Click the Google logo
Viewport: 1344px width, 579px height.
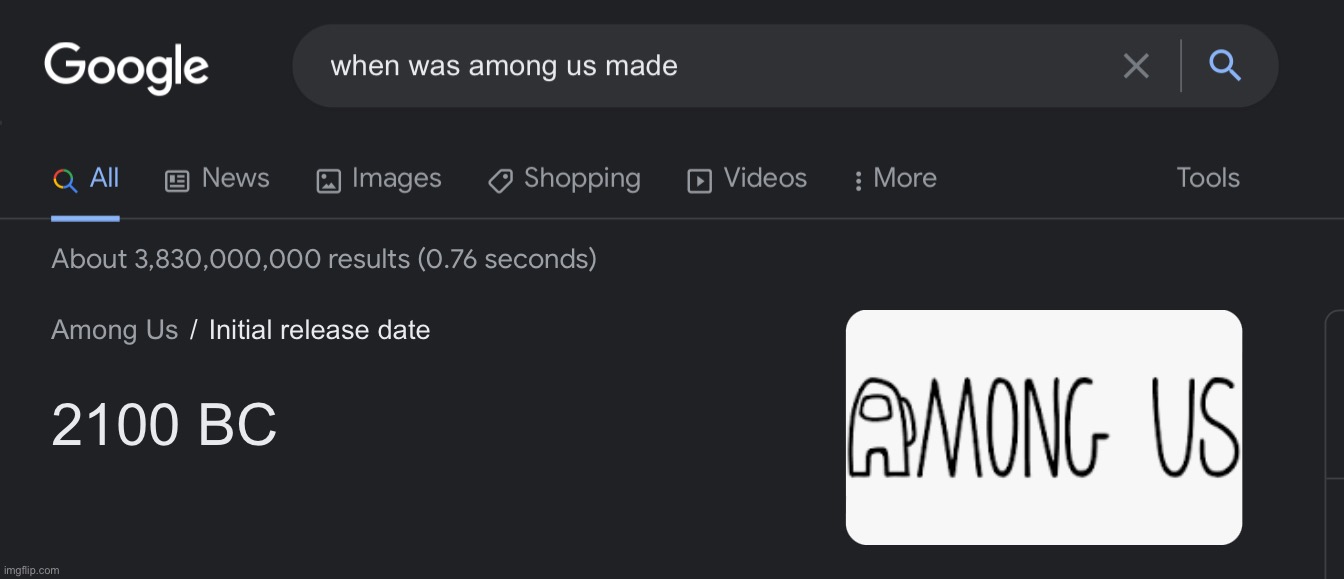click(126, 68)
